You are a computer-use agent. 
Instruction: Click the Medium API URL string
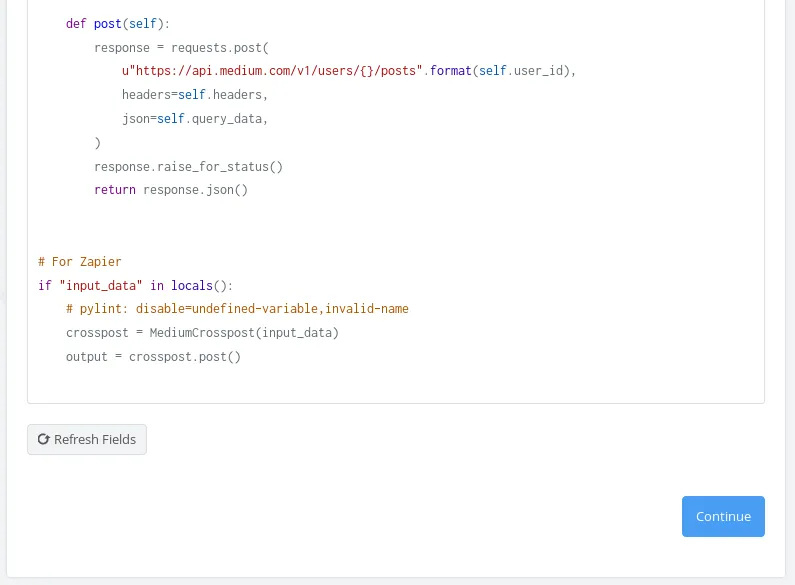[272, 70]
